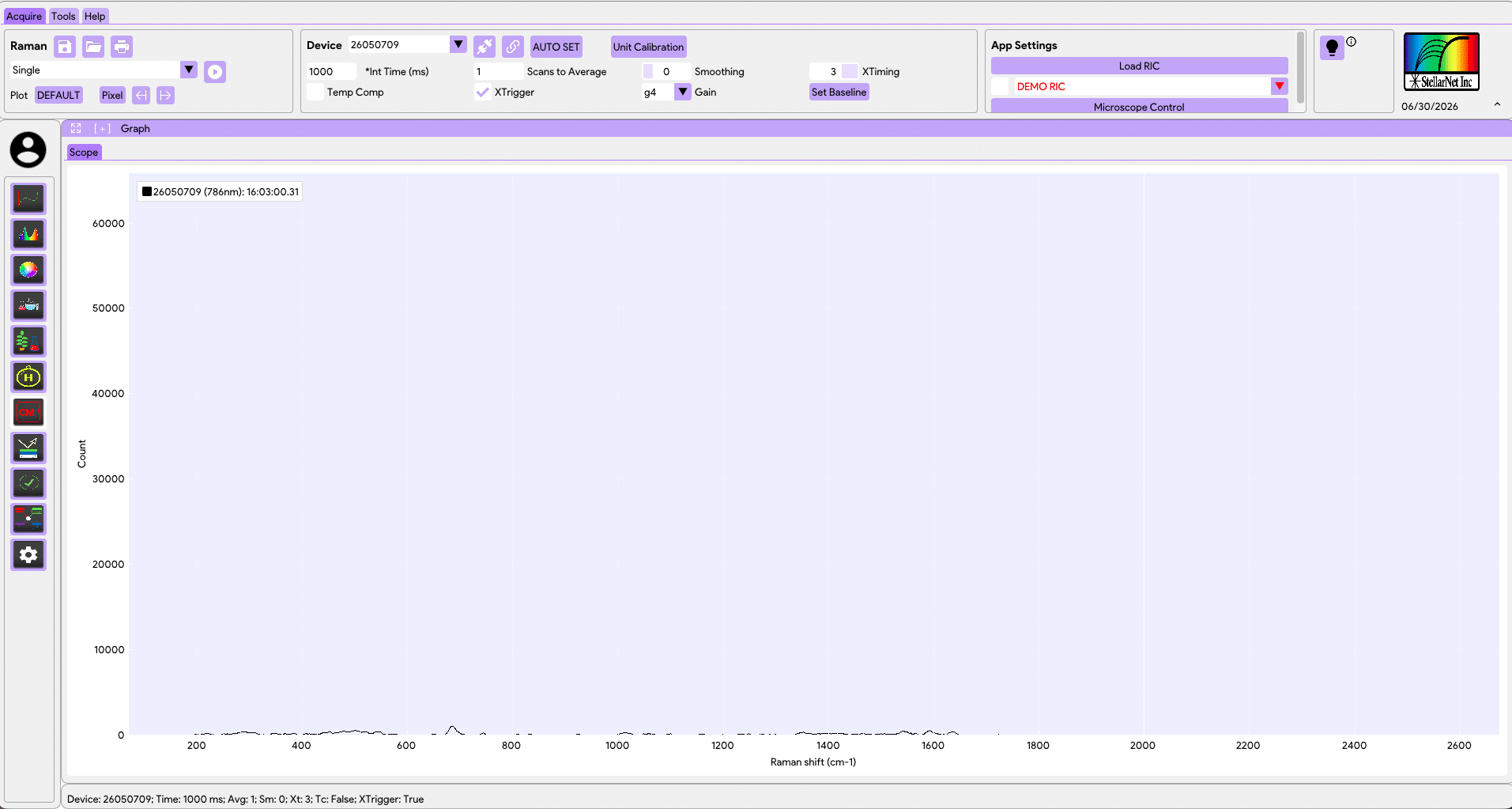
Task: Open the spectrum peaks sidebar icon
Action: pyautogui.click(x=28, y=234)
